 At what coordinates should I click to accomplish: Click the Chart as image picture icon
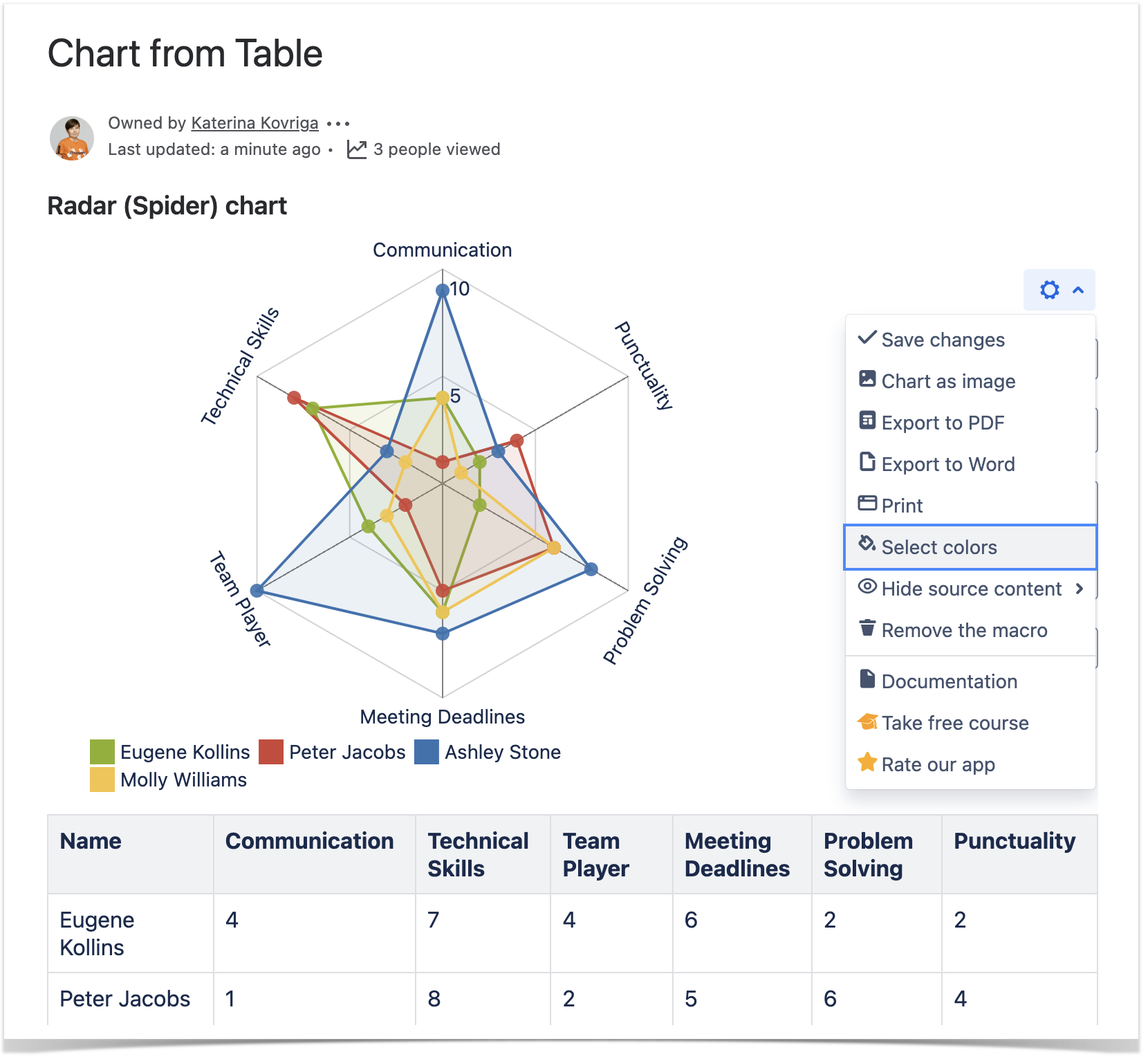click(x=867, y=379)
